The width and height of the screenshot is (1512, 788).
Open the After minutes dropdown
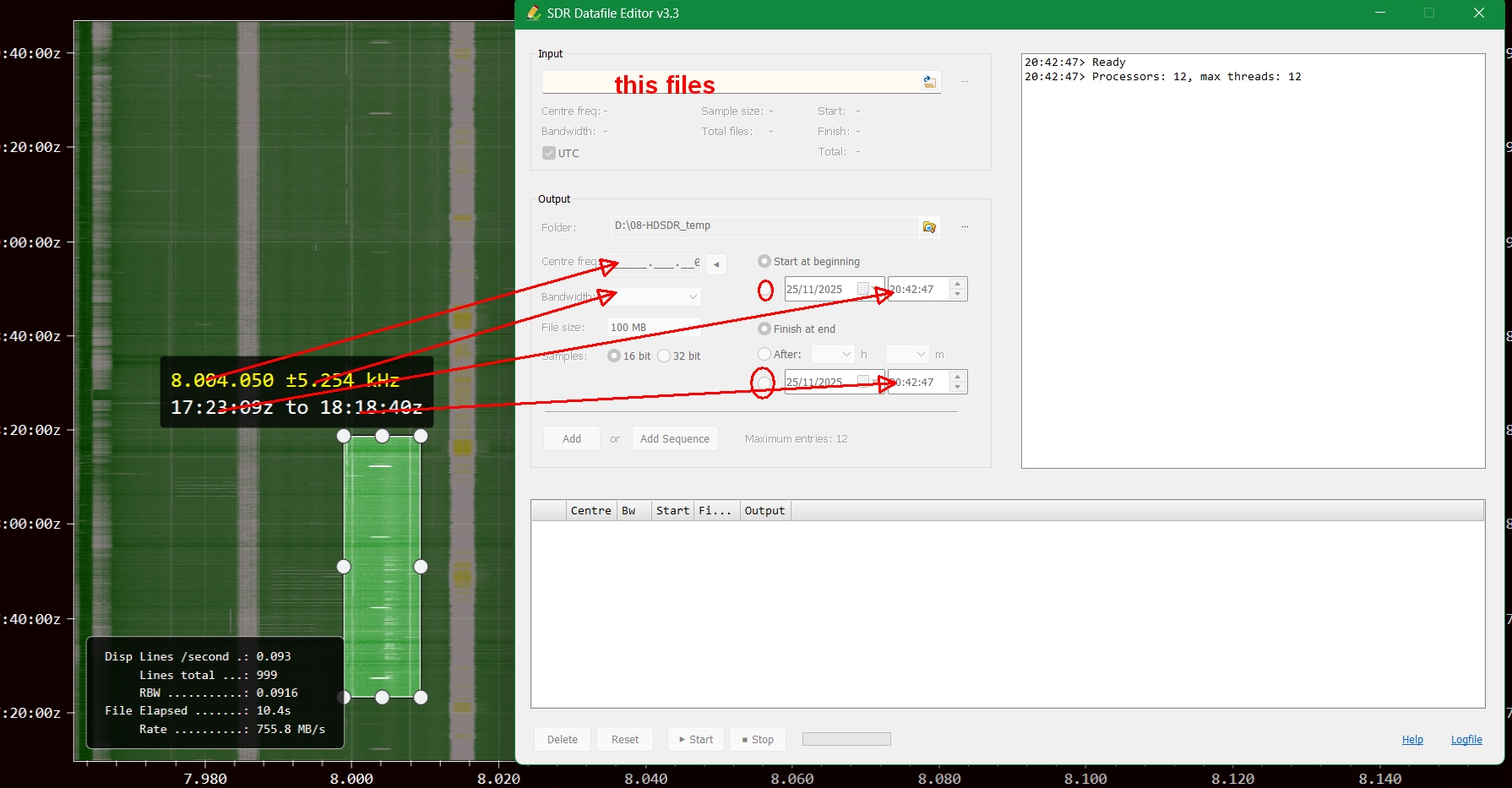tap(920, 354)
